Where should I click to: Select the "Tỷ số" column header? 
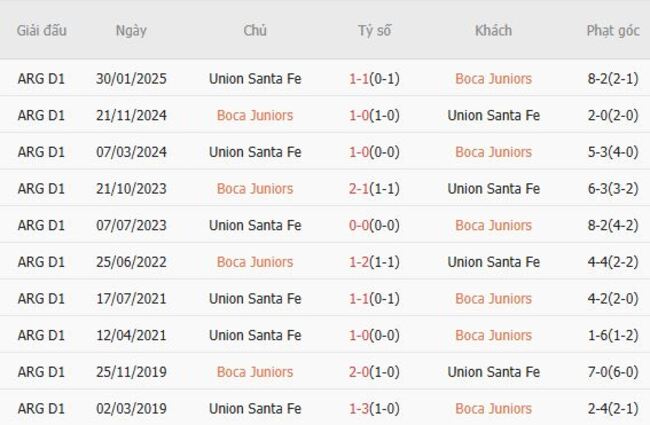(374, 30)
